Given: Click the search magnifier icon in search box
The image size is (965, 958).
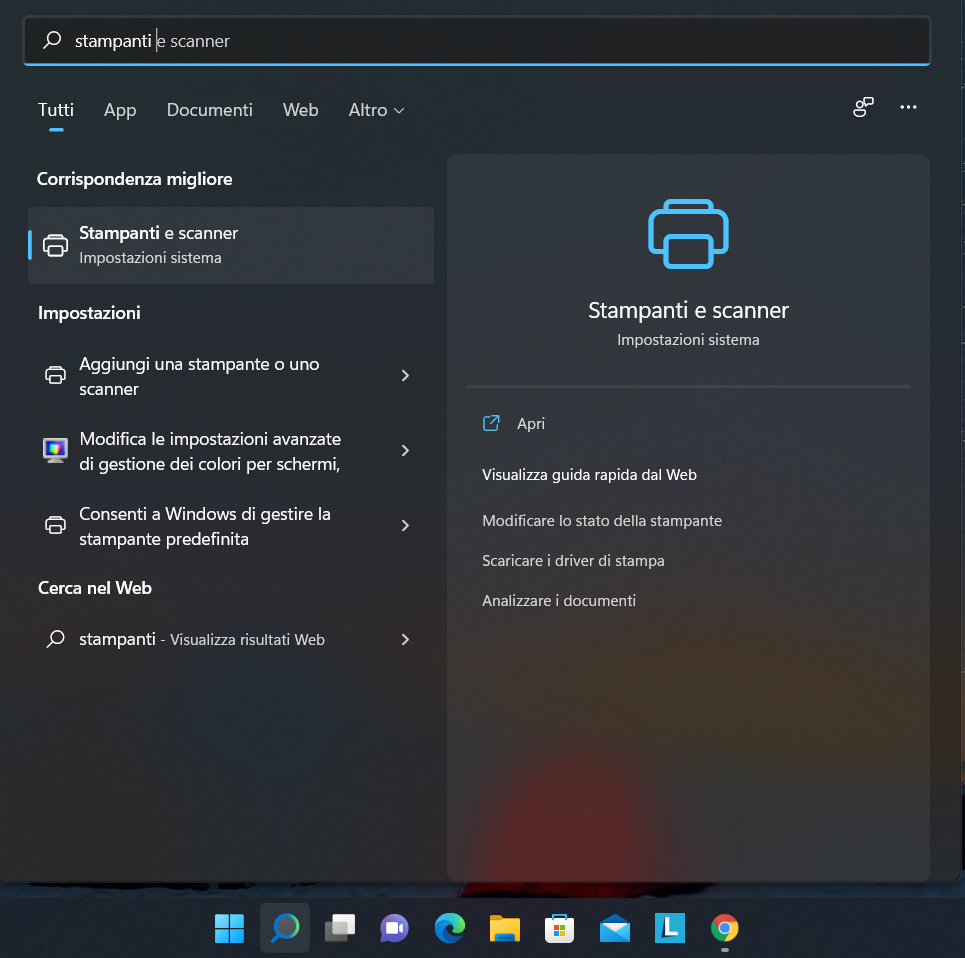Looking at the screenshot, I should pyautogui.click(x=52, y=40).
